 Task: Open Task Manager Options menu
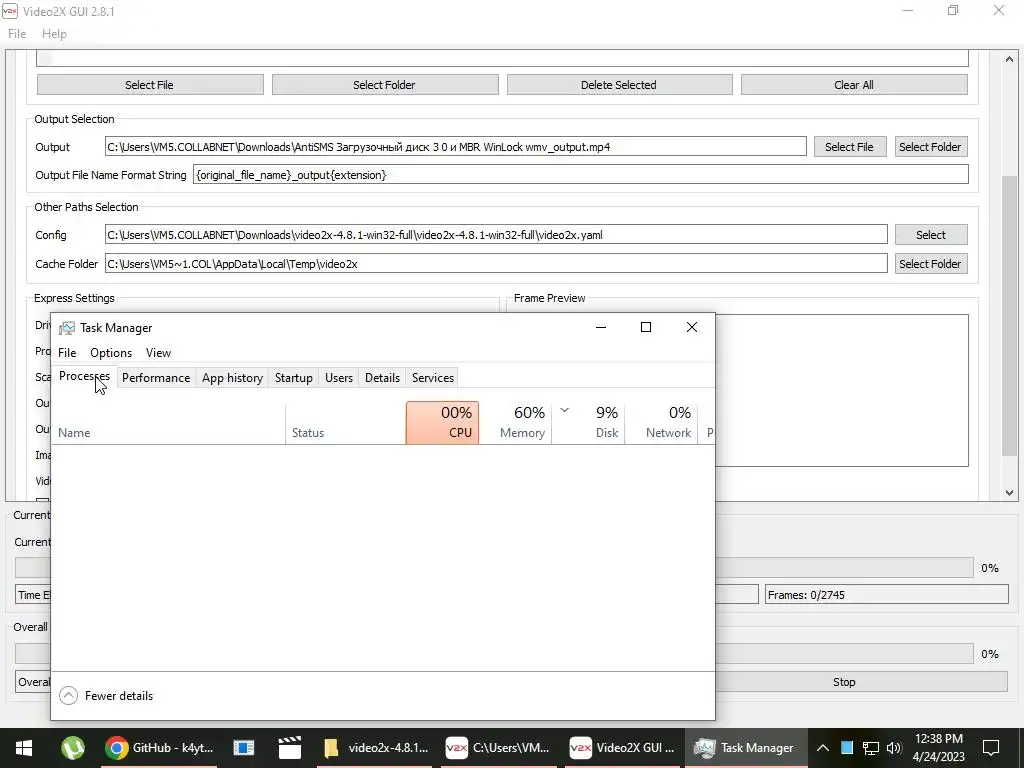coord(111,353)
